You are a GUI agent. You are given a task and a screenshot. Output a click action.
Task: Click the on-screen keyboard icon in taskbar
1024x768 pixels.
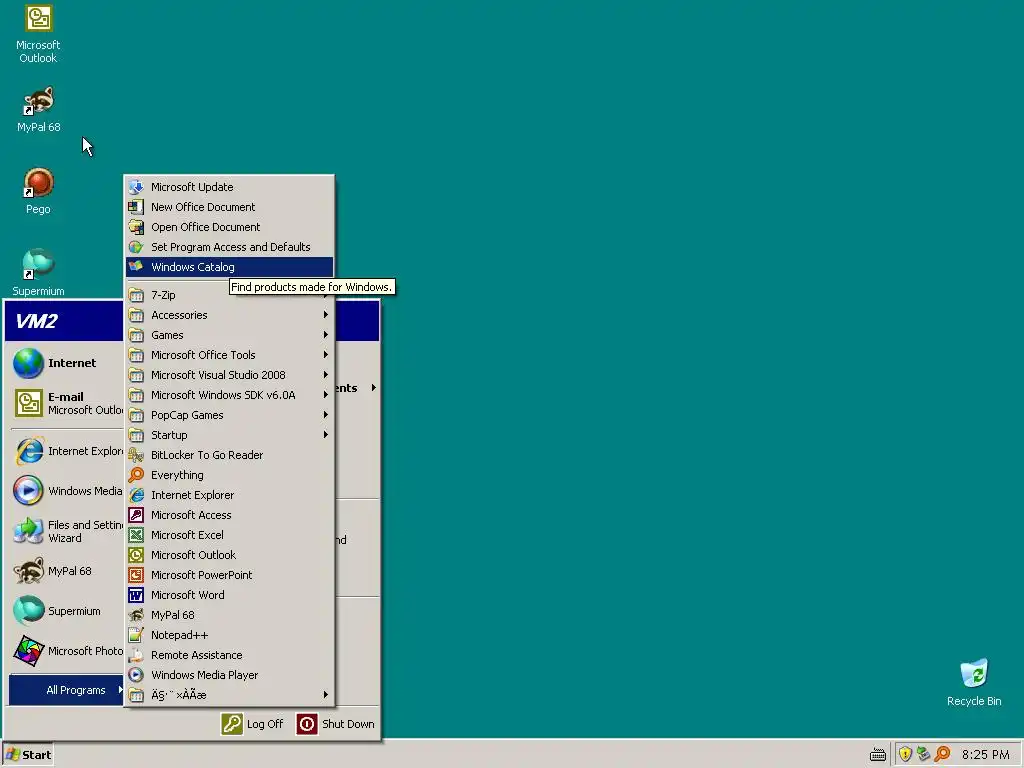pyautogui.click(x=878, y=755)
